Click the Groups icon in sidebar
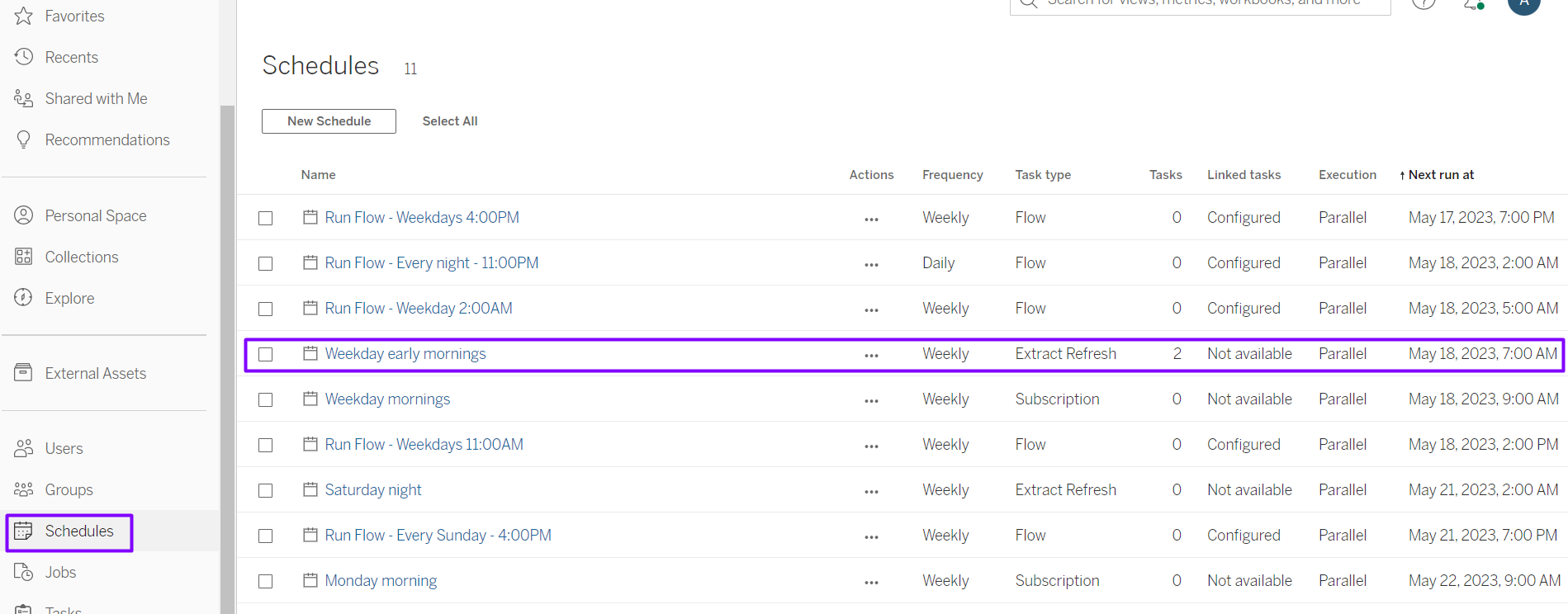This screenshot has height=614, width=1568. click(24, 489)
